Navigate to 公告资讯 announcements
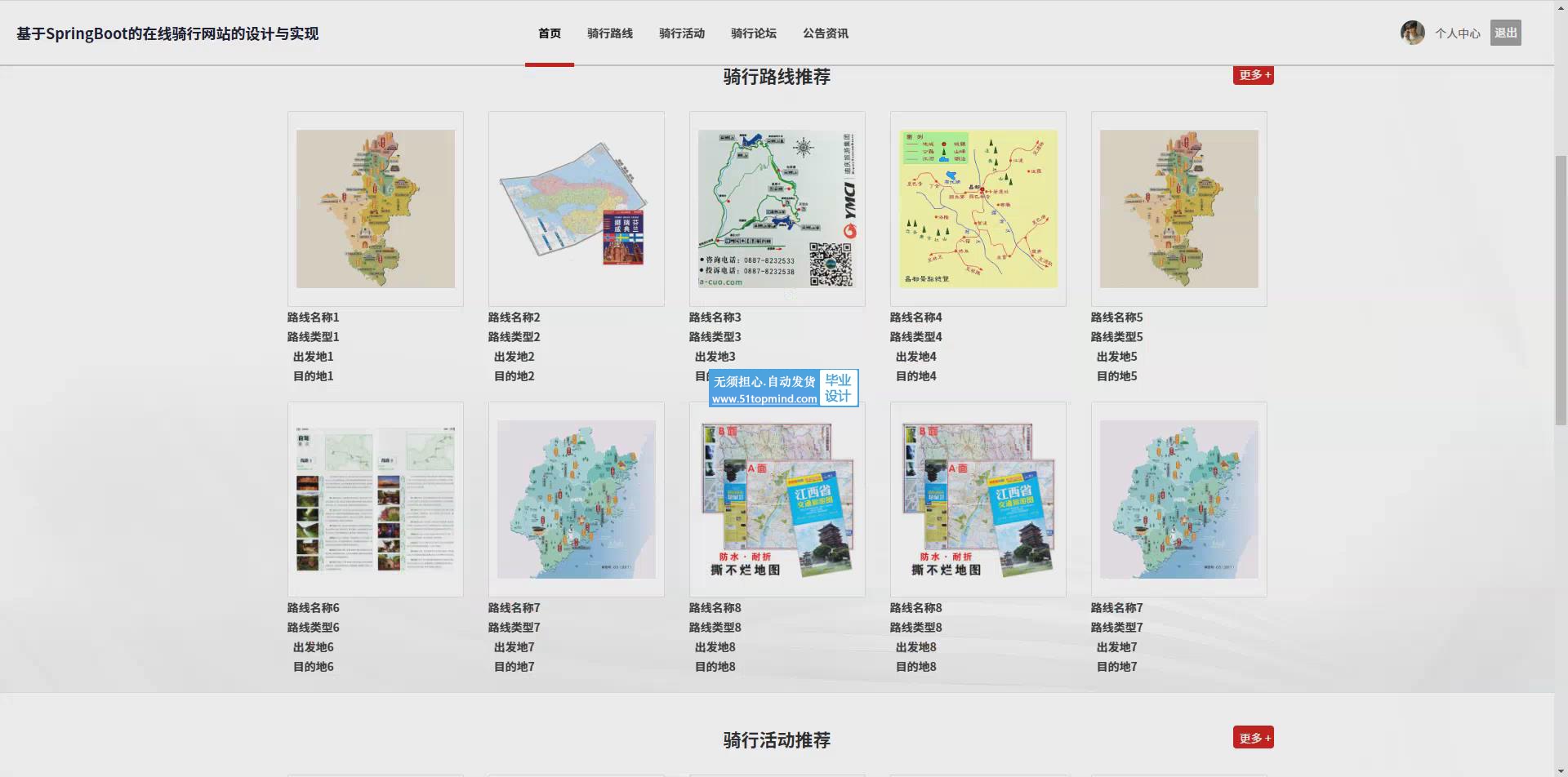This screenshot has width=1568, height=777. coord(825,33)
